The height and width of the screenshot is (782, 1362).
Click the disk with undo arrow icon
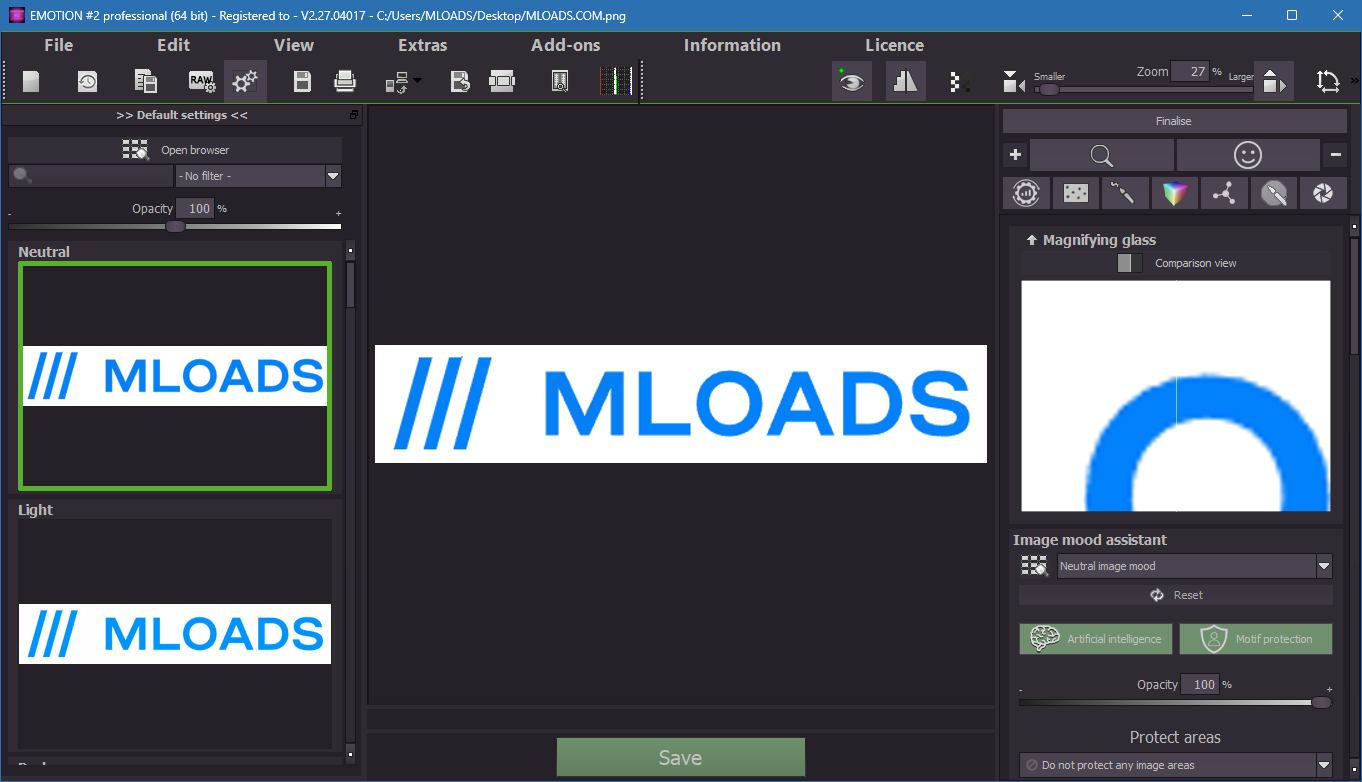(460, 82)
